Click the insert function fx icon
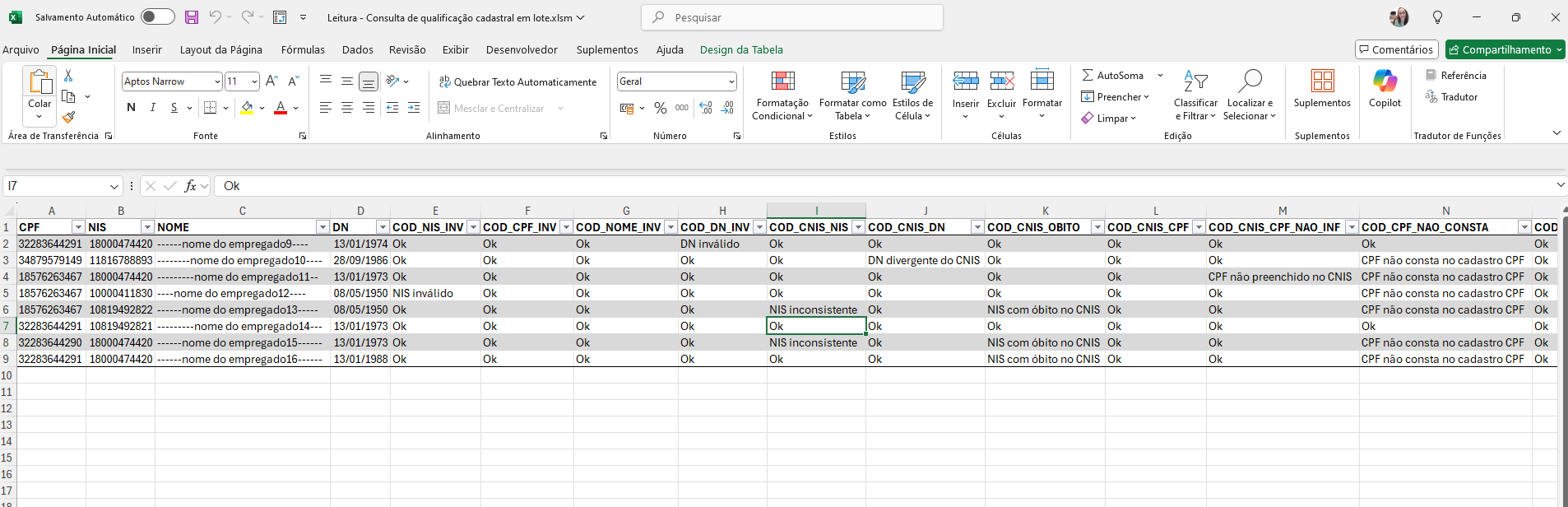The height and width of the screenshot is (507, 1568). tap(190, 186)
